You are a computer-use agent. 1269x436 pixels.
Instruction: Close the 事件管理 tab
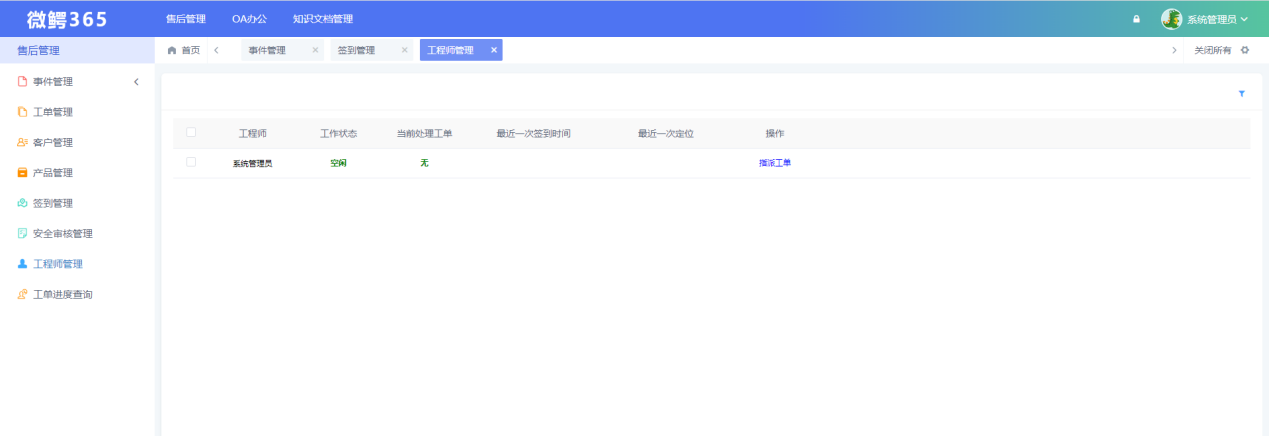[315, 50]
